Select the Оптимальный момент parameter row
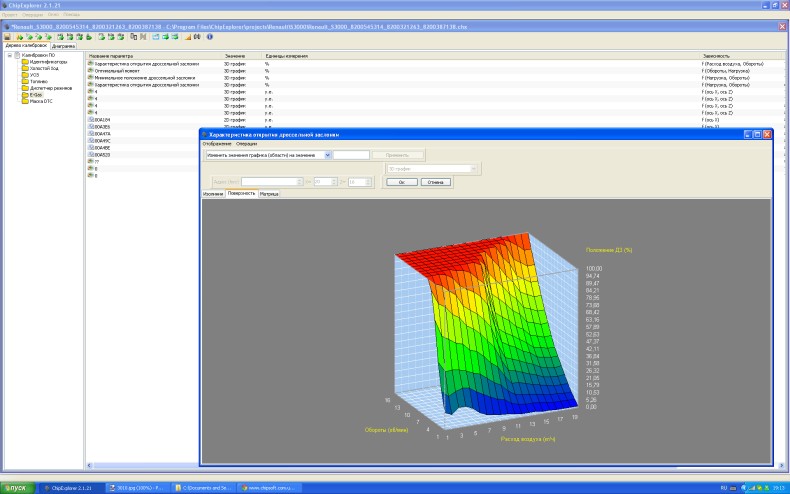This screenshot has height=494, width=790. [x=118, y=71]
